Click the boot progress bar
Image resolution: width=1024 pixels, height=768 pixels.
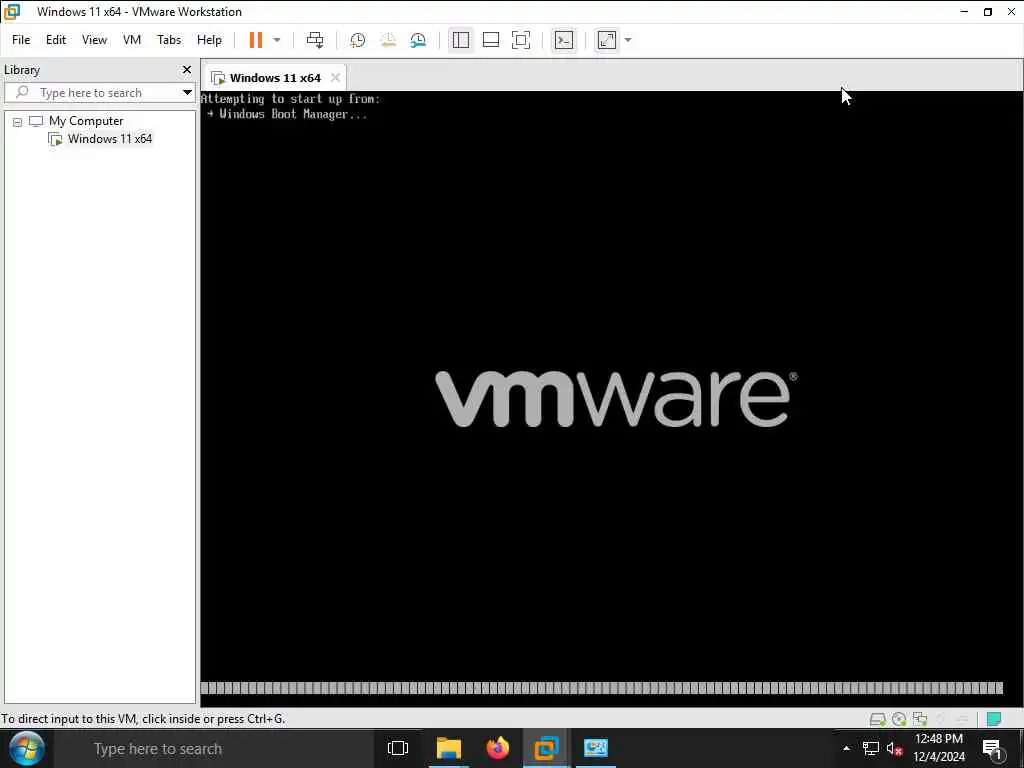(x=601, y=688)
